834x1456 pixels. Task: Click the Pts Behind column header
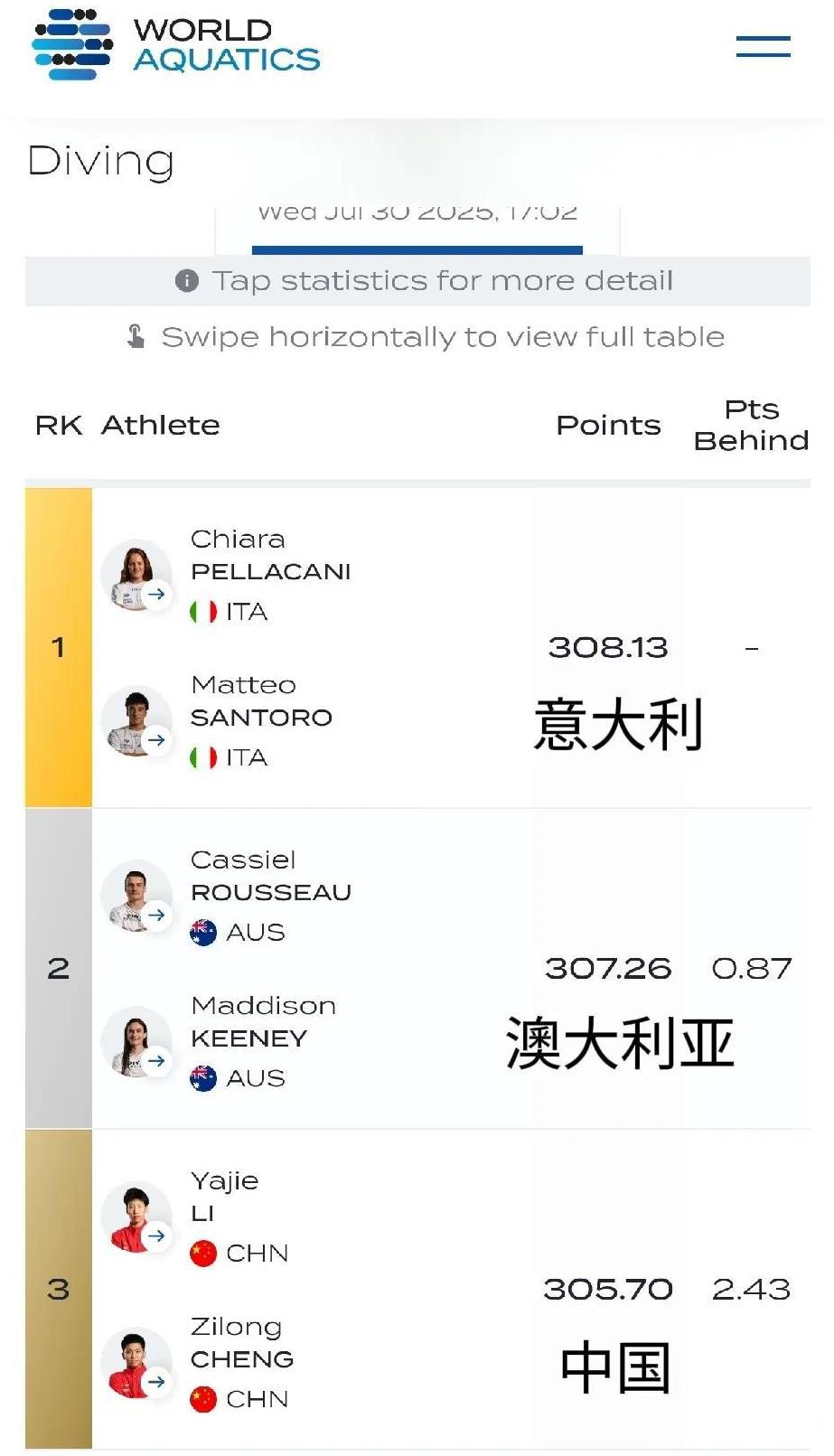(x=751, y=426)
